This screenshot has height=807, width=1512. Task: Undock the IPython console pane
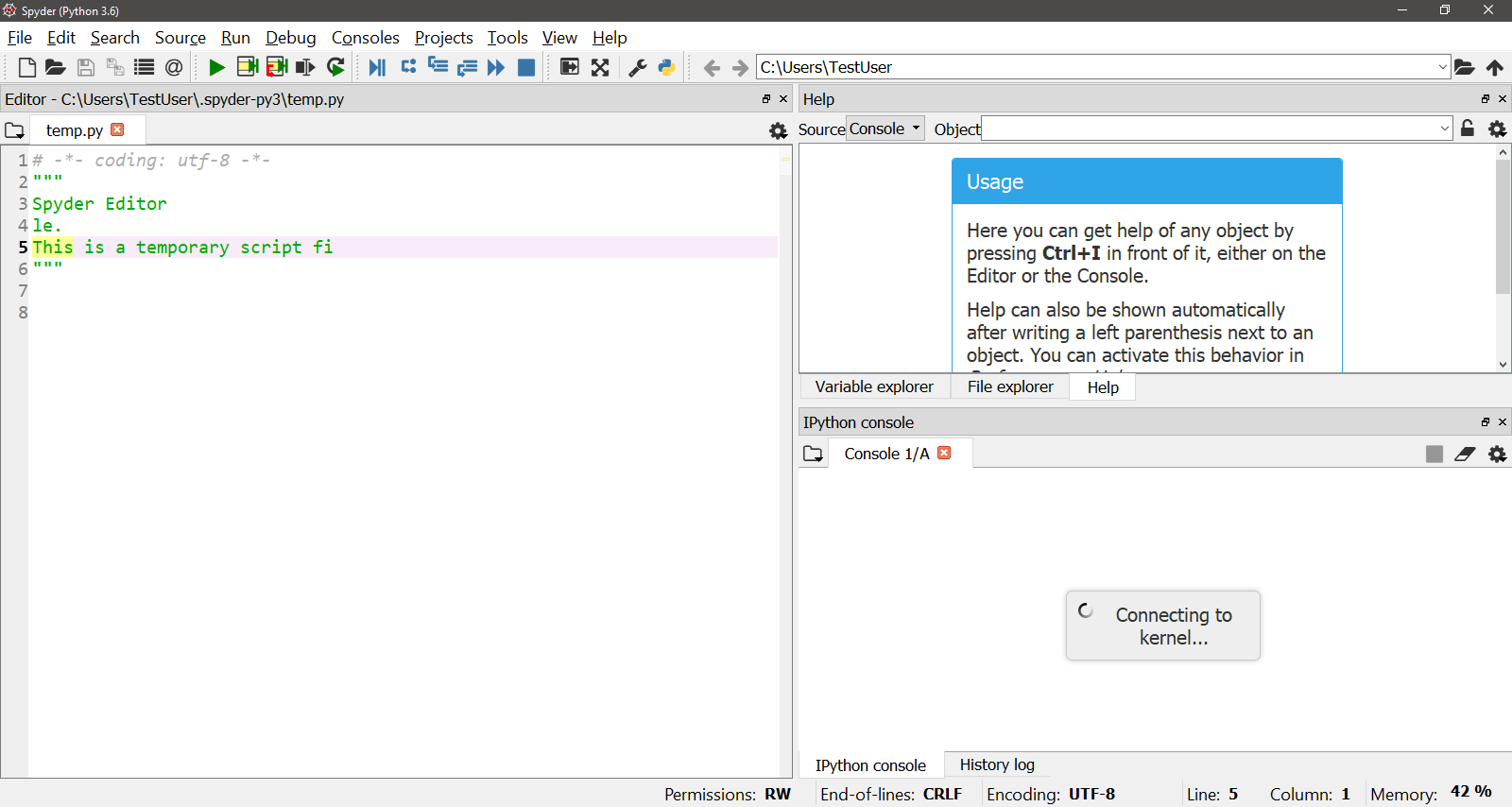coord(1486,421)
